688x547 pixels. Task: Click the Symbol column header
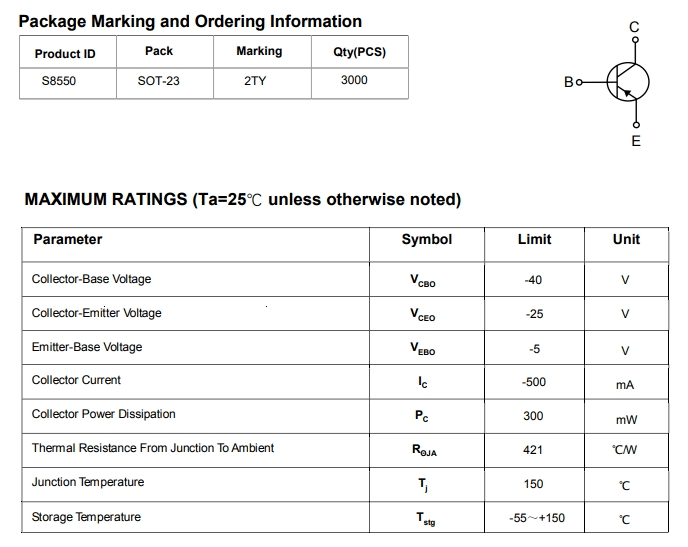coord(427,239)
